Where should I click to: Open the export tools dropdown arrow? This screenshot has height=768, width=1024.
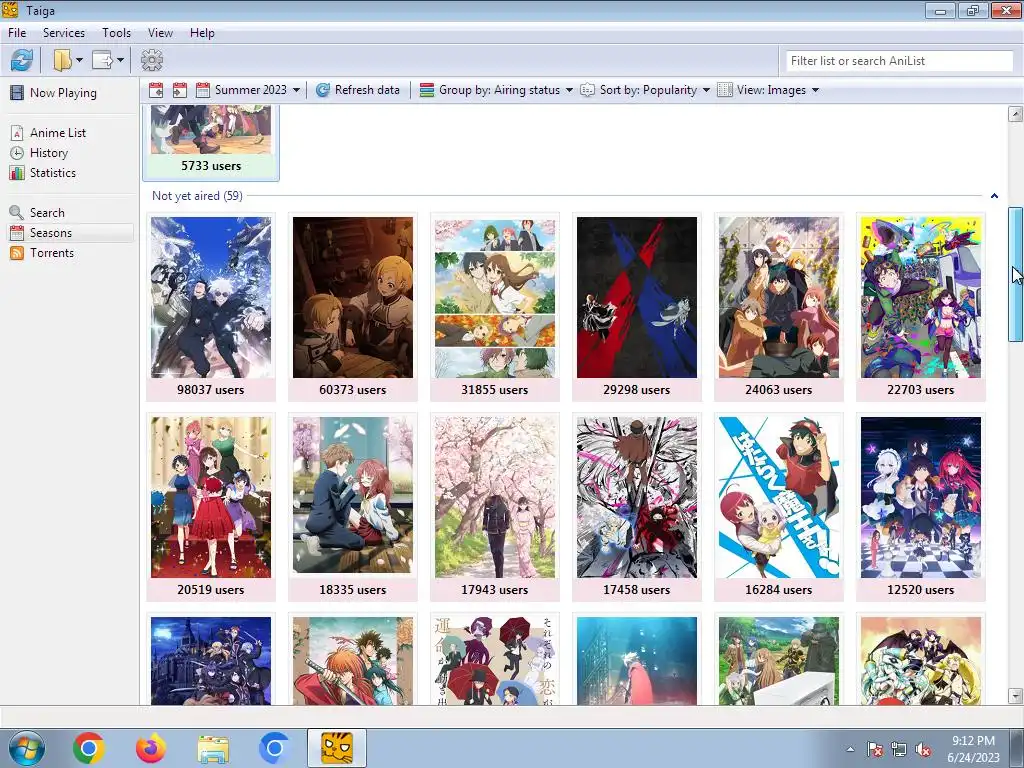coord(120,61)
